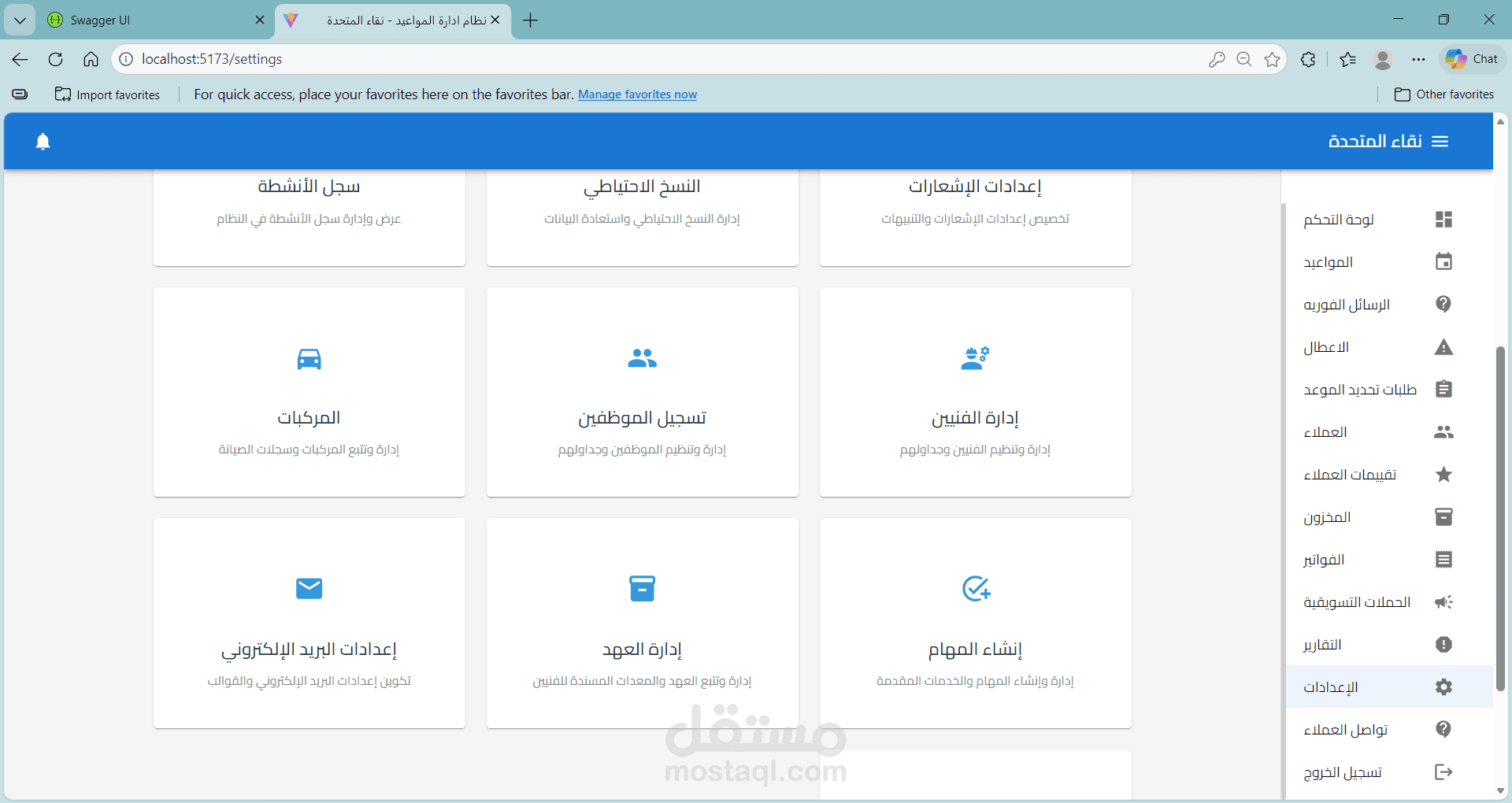
Task: Click the engineer icon on إدارة الفنيين card
Action: [975, 358]
